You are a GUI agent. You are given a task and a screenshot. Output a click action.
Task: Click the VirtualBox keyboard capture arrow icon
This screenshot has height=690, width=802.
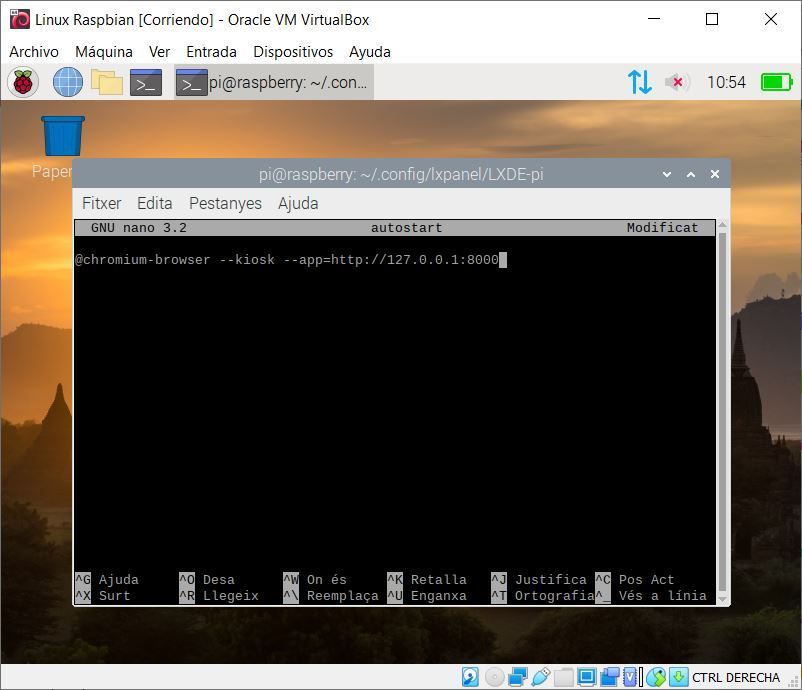pyautogui.click(x=679, y=677)
